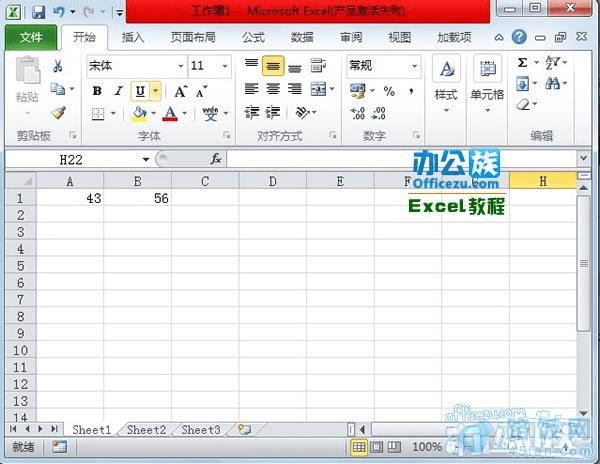Apply red font color

pyautogui.click(x=170, y=114)
